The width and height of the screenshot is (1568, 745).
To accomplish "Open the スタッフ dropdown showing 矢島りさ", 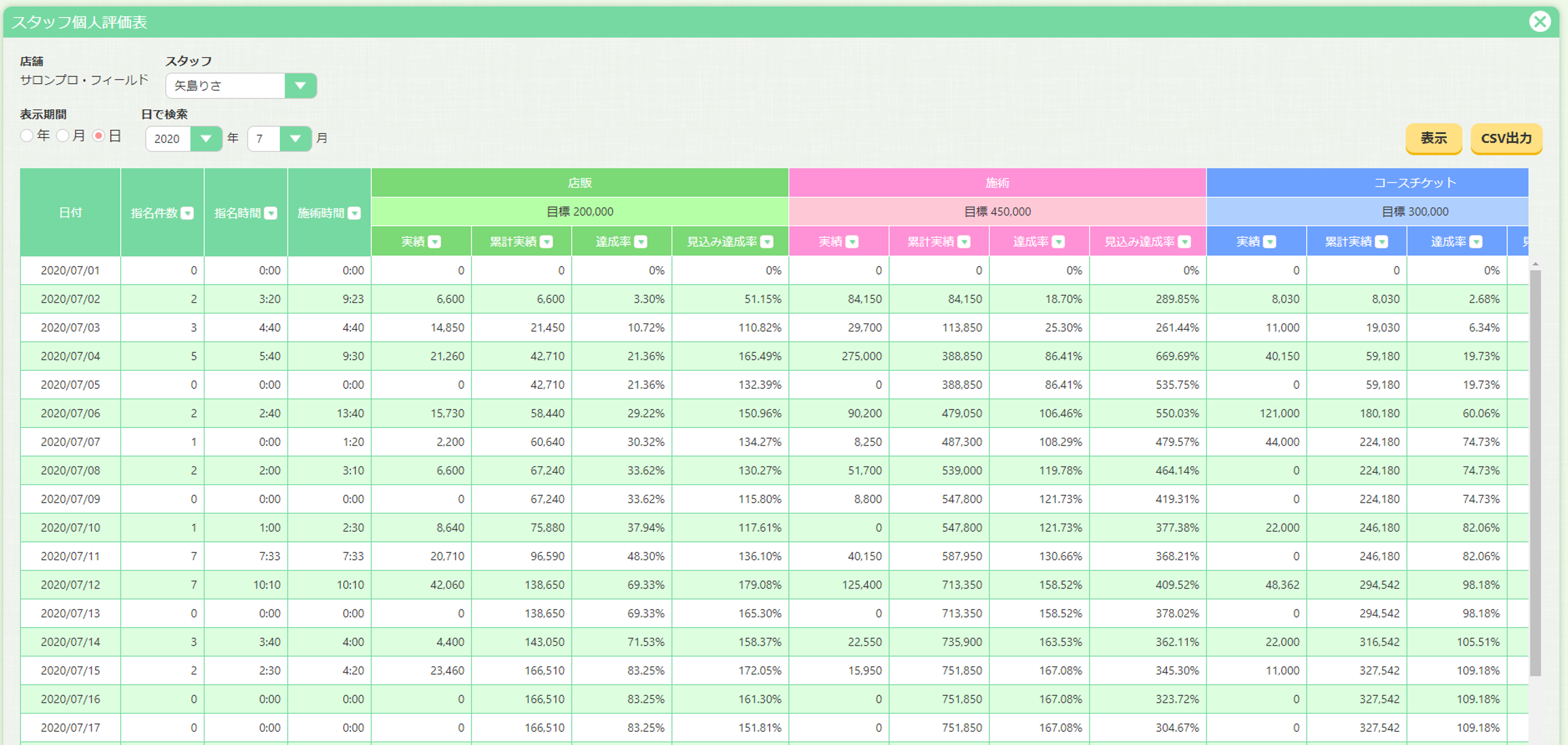I will click(x=241, y=86).
